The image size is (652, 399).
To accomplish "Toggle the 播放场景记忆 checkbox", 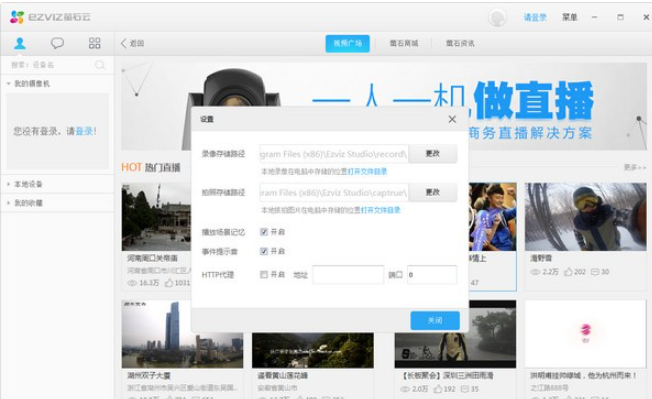I will point(264,232).
